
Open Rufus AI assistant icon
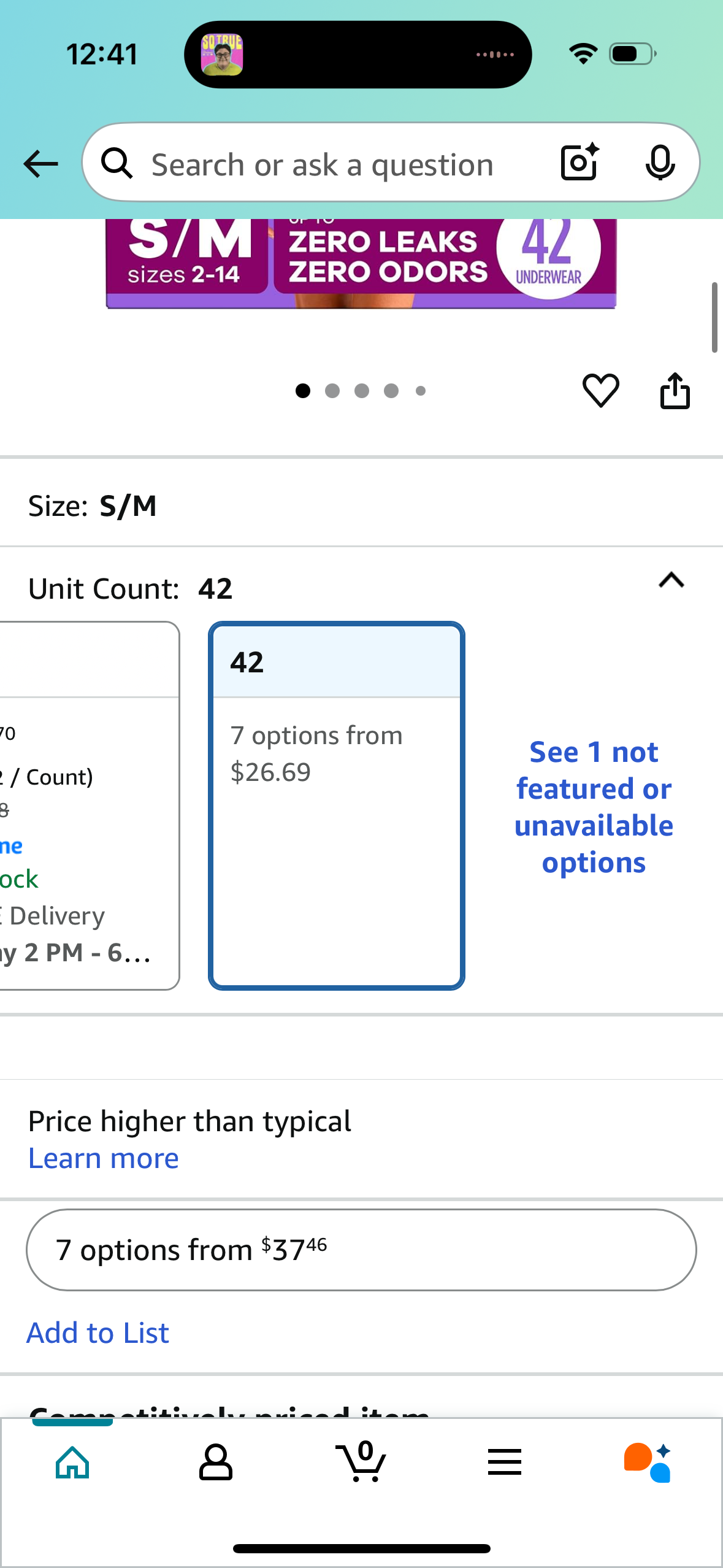pos(648,1462)
